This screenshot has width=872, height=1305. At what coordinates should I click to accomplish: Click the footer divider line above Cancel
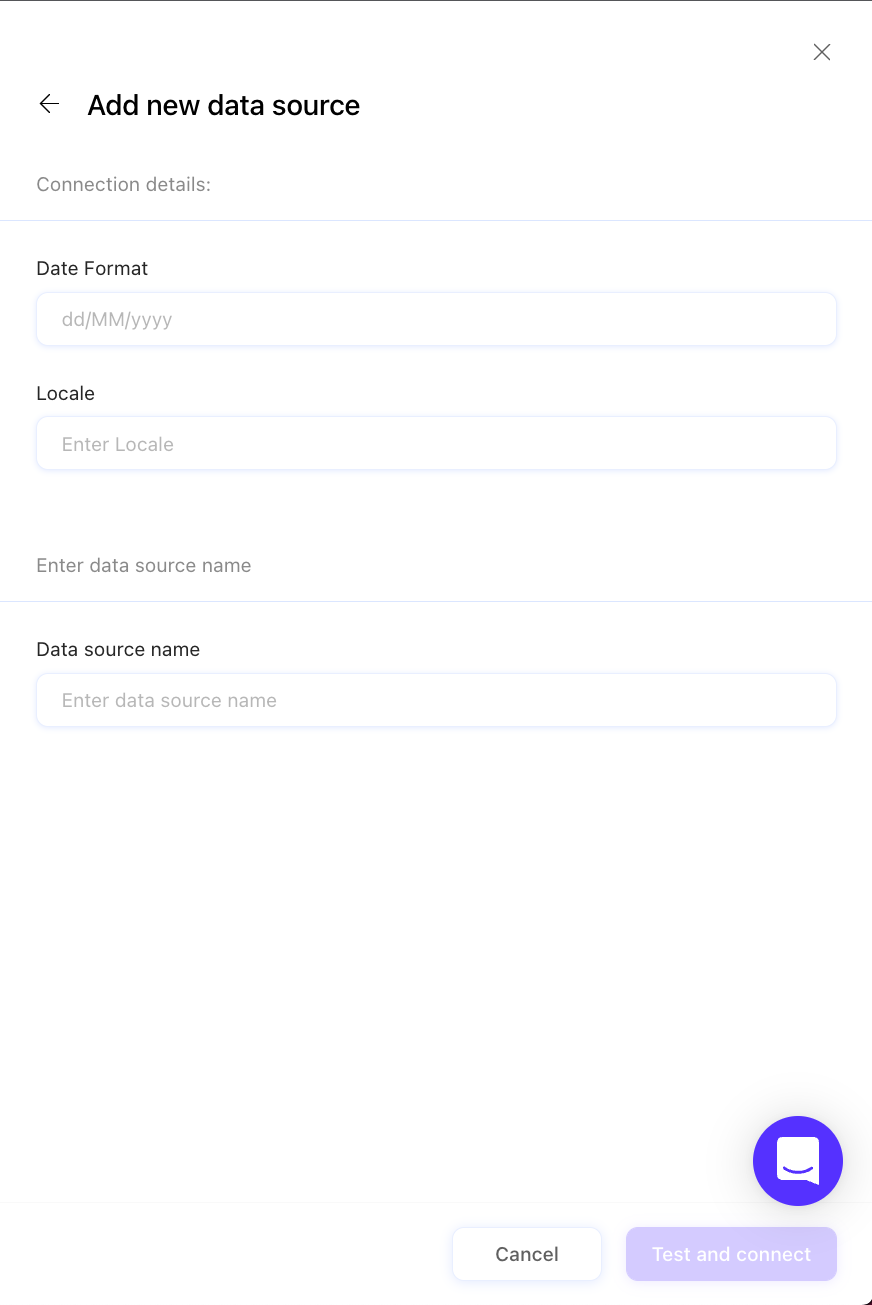tap(300, 1202)
